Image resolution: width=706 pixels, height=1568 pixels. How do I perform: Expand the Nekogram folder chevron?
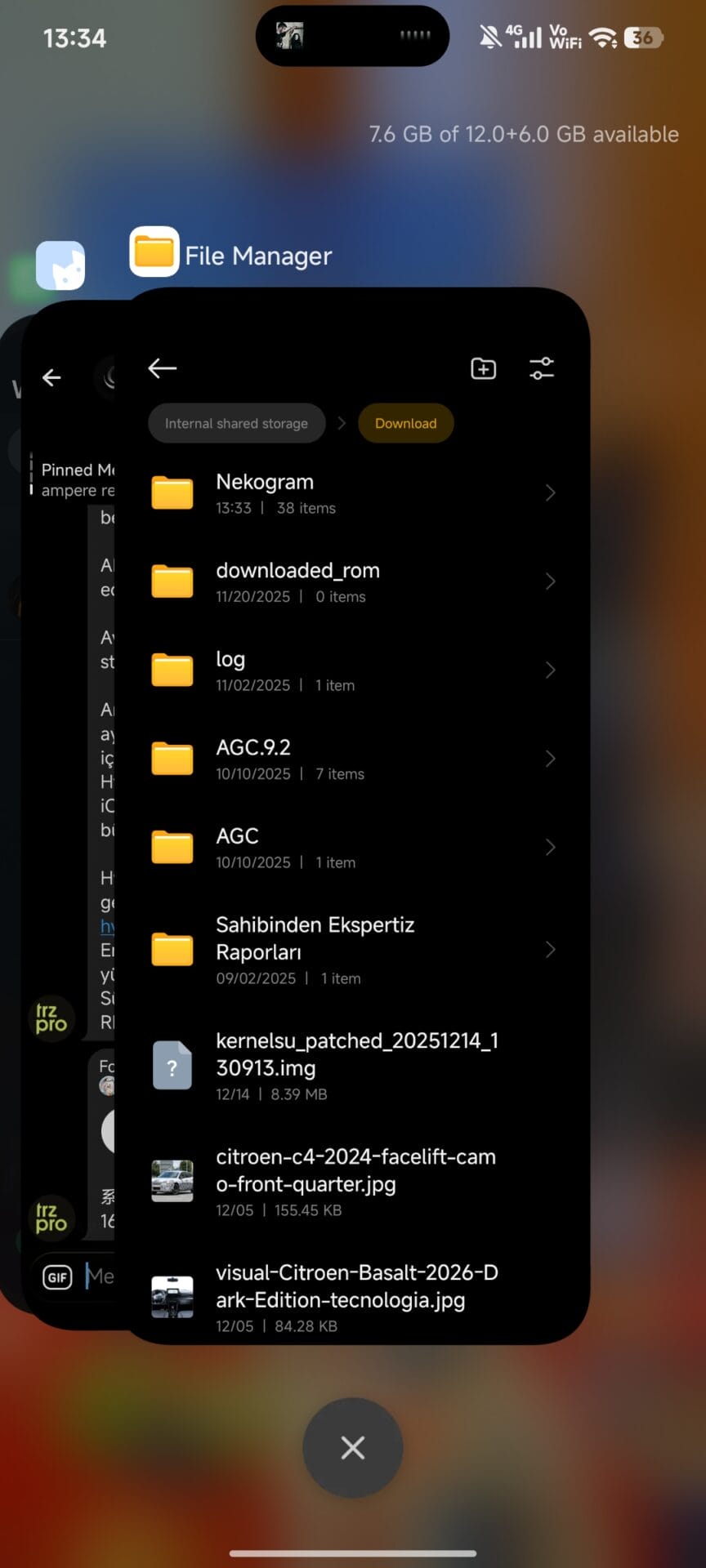click(550, 492)
